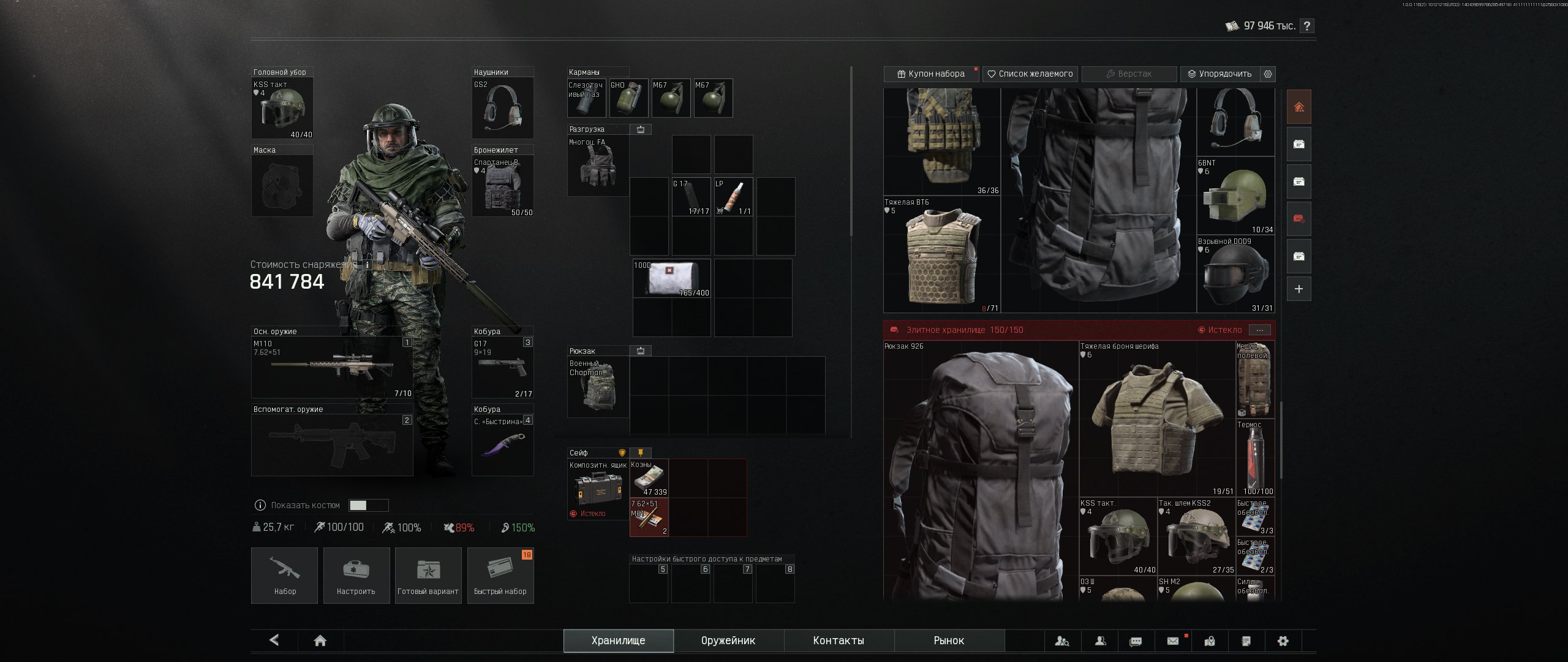Open the Список желаемого wishlist
The image size is (1568, 662).
(1031, 74)
